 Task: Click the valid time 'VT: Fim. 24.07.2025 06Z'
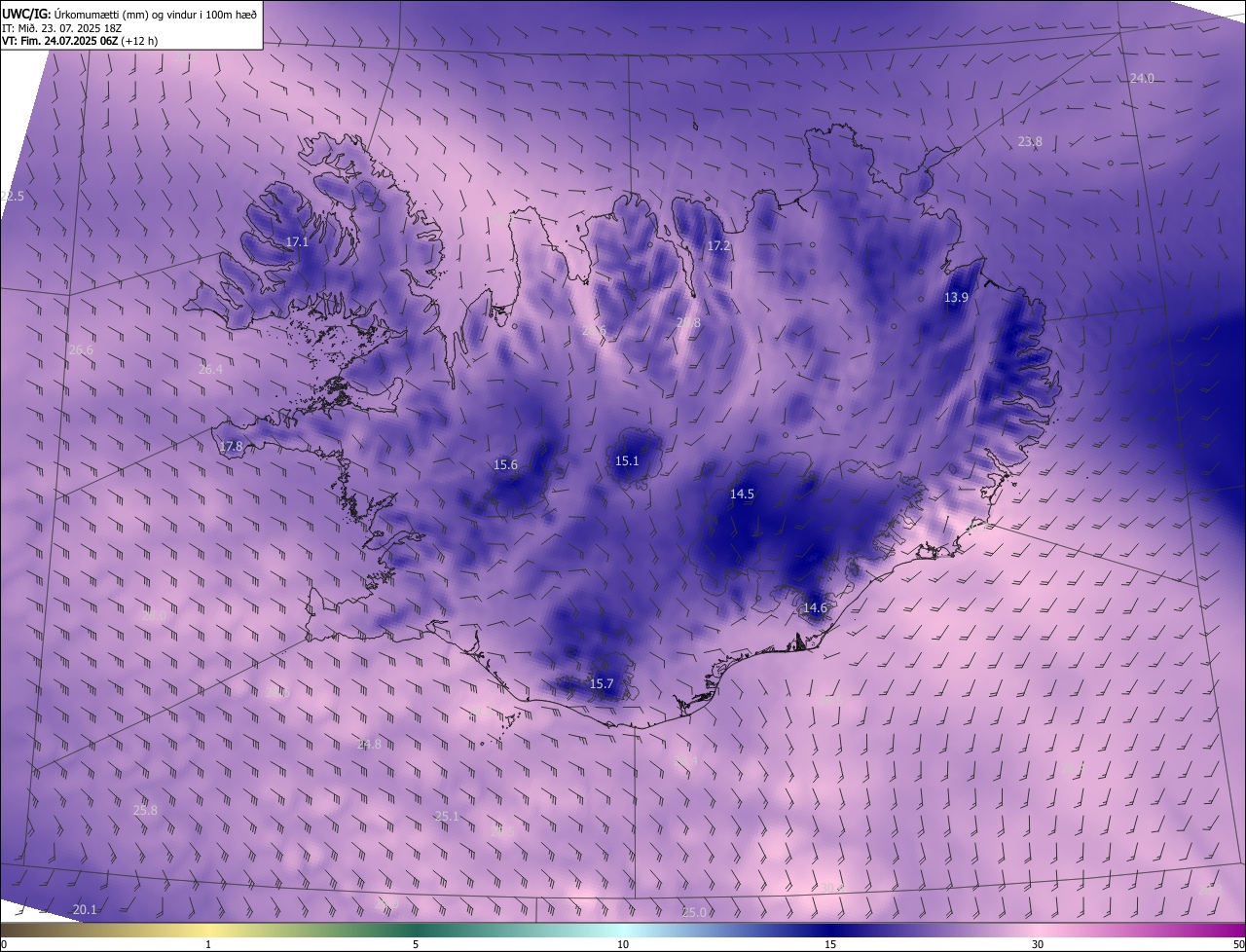(x=60, y=41)
